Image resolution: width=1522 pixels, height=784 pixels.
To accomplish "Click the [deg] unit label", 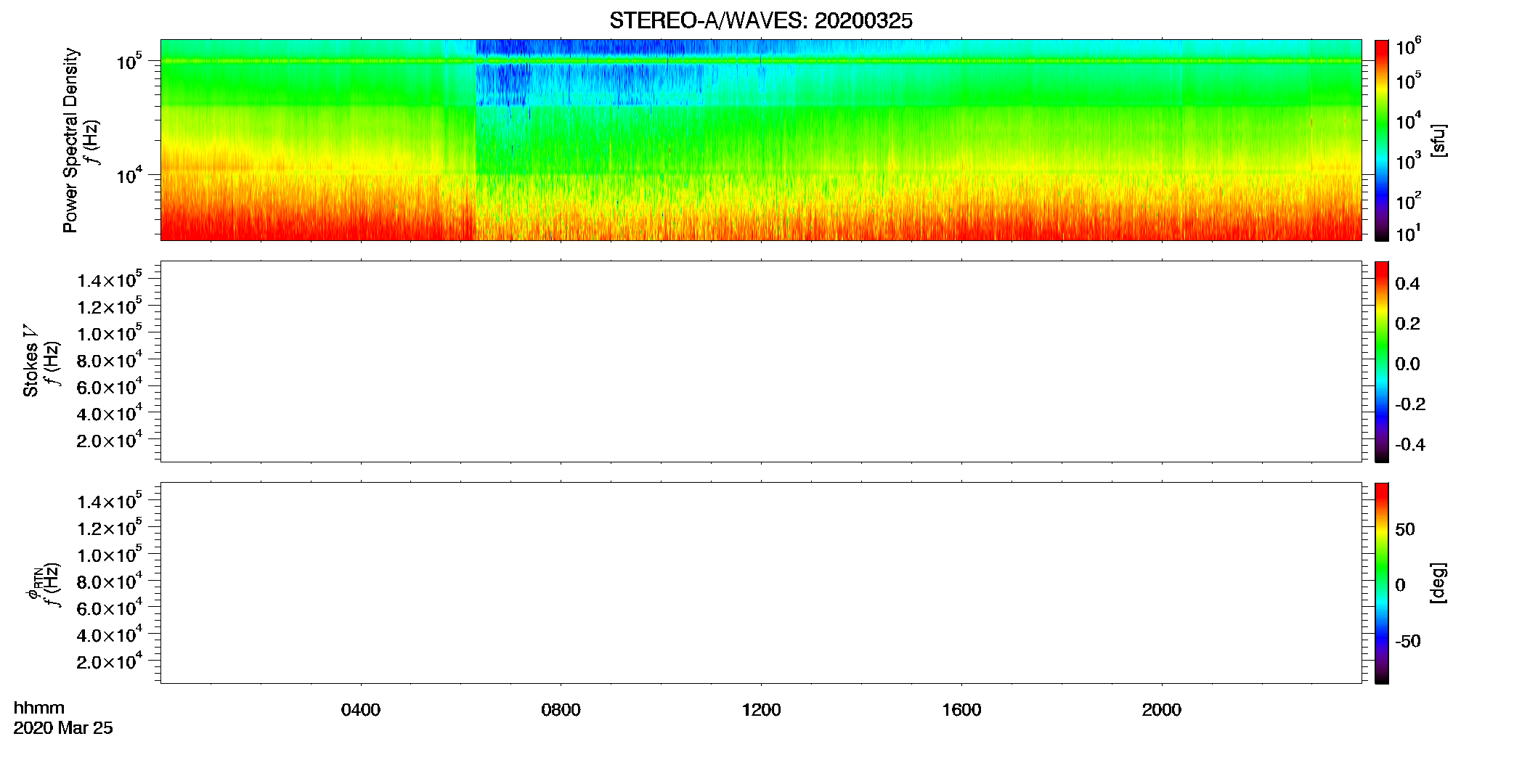I will (1438, 583).
